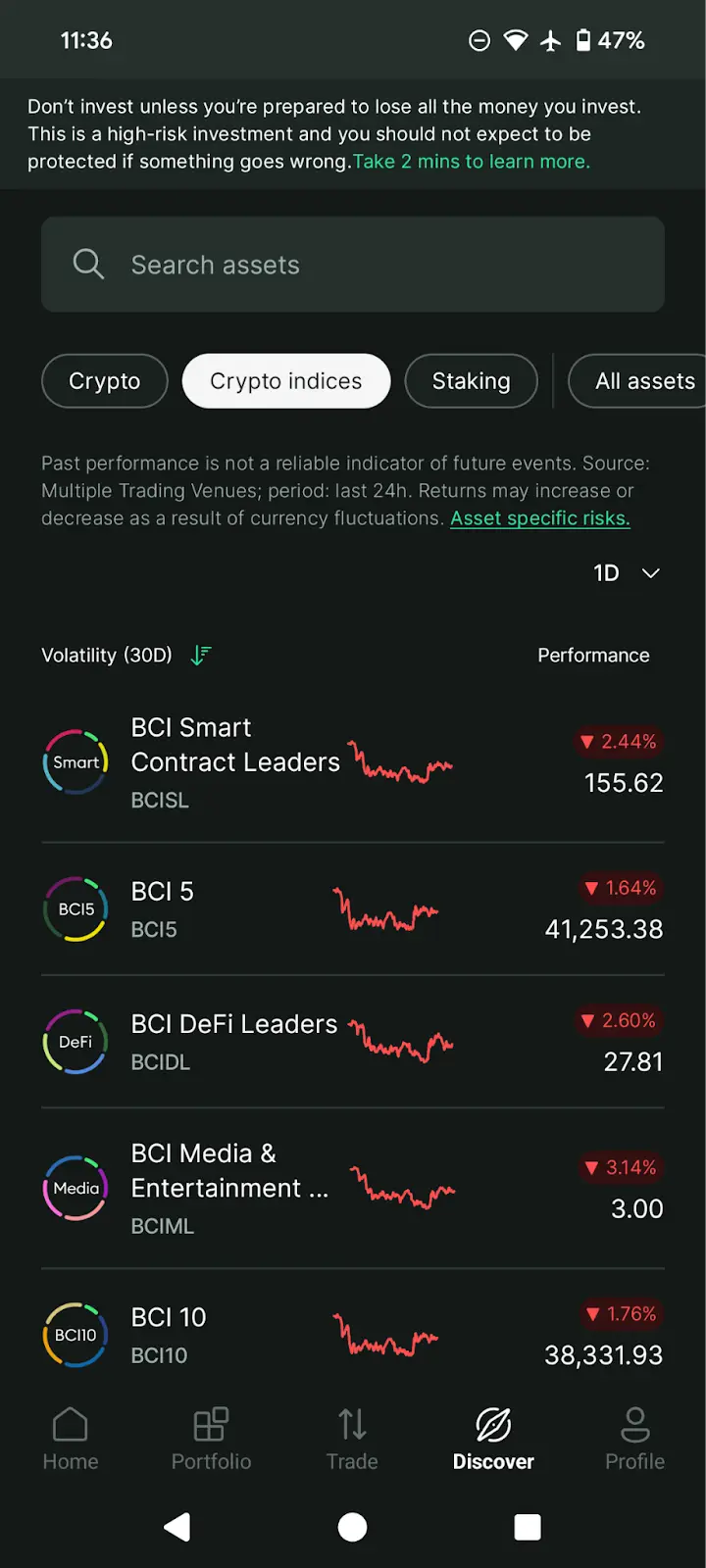Open the Take 2 mins to learn more link
The width and height of the screenshot is (706, 1568).
[x=471, y=162]
